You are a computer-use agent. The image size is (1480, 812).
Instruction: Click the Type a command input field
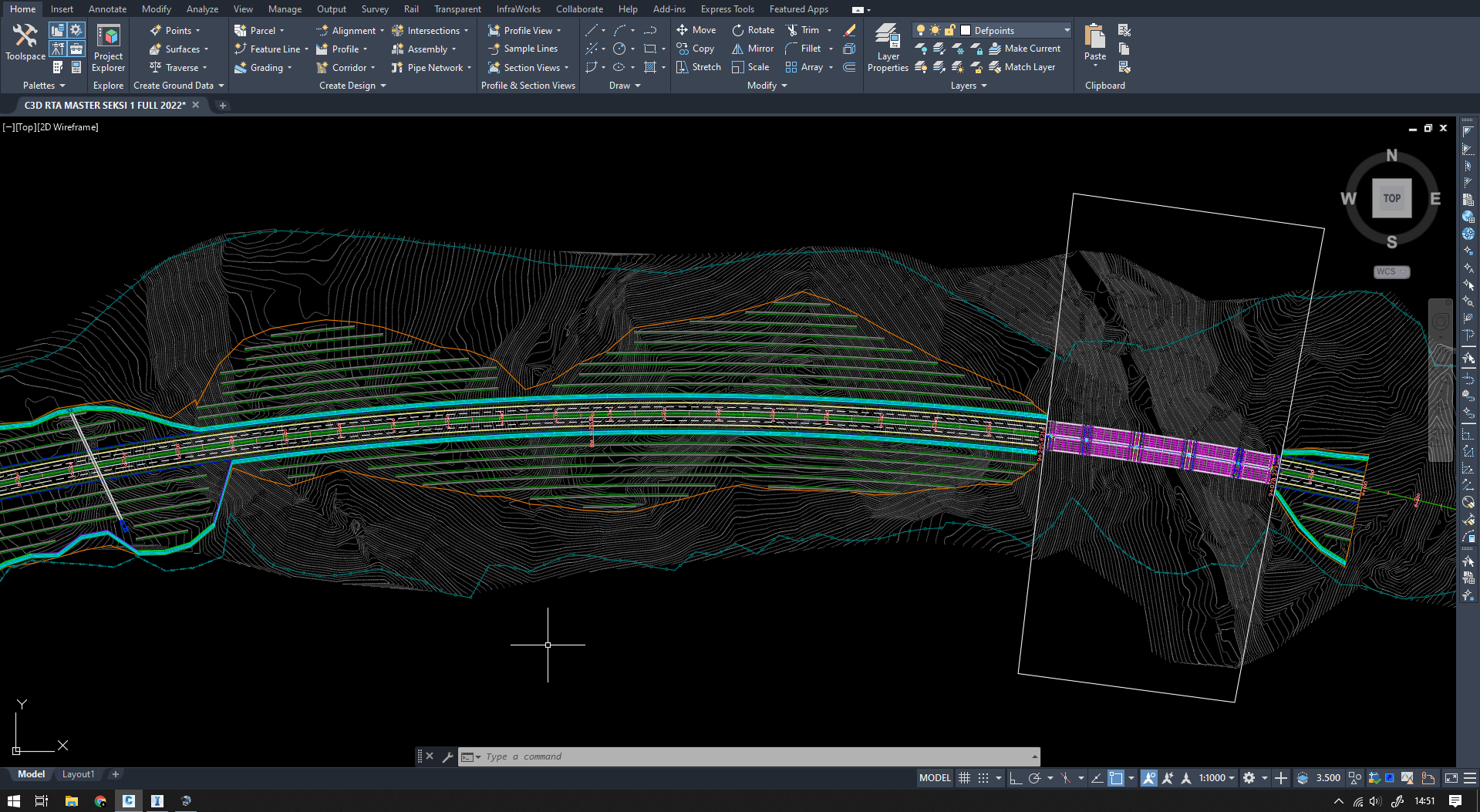(x=694, y=756)
